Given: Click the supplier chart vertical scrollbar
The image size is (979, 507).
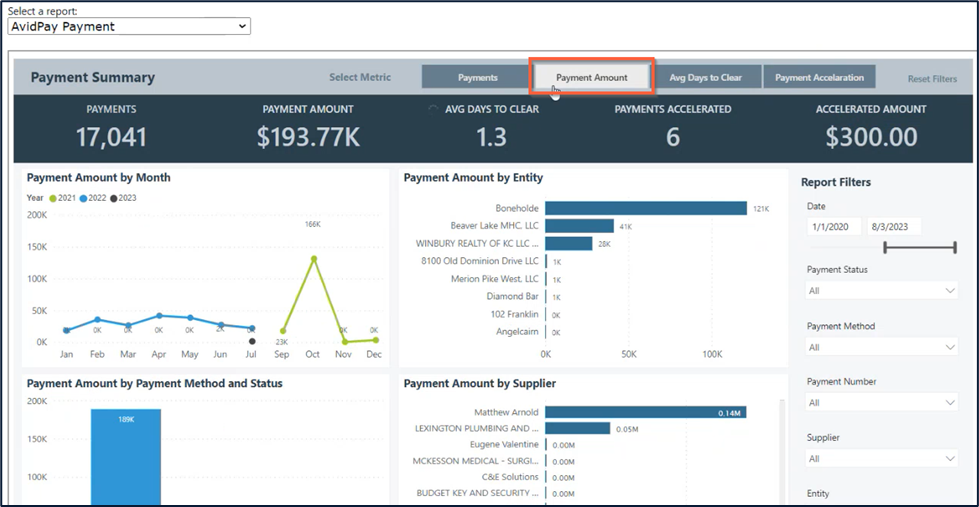Looking at the screenshot, I should coord(780,453).
